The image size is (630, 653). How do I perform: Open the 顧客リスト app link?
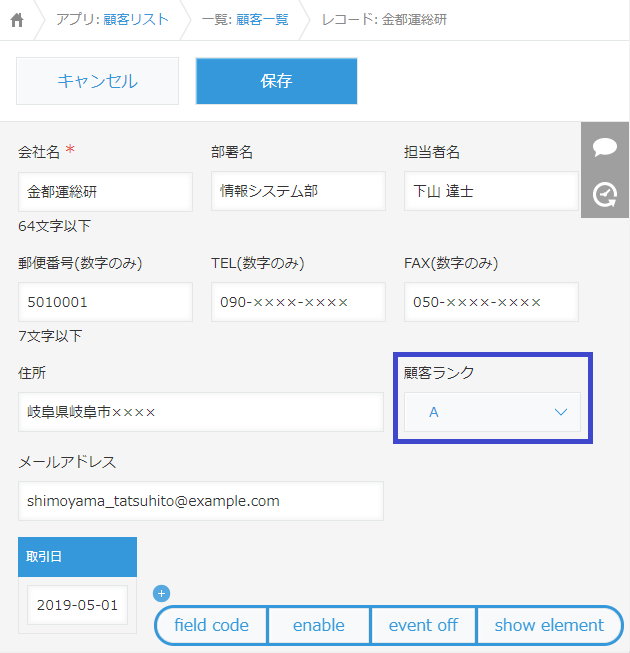coord(136,20)
